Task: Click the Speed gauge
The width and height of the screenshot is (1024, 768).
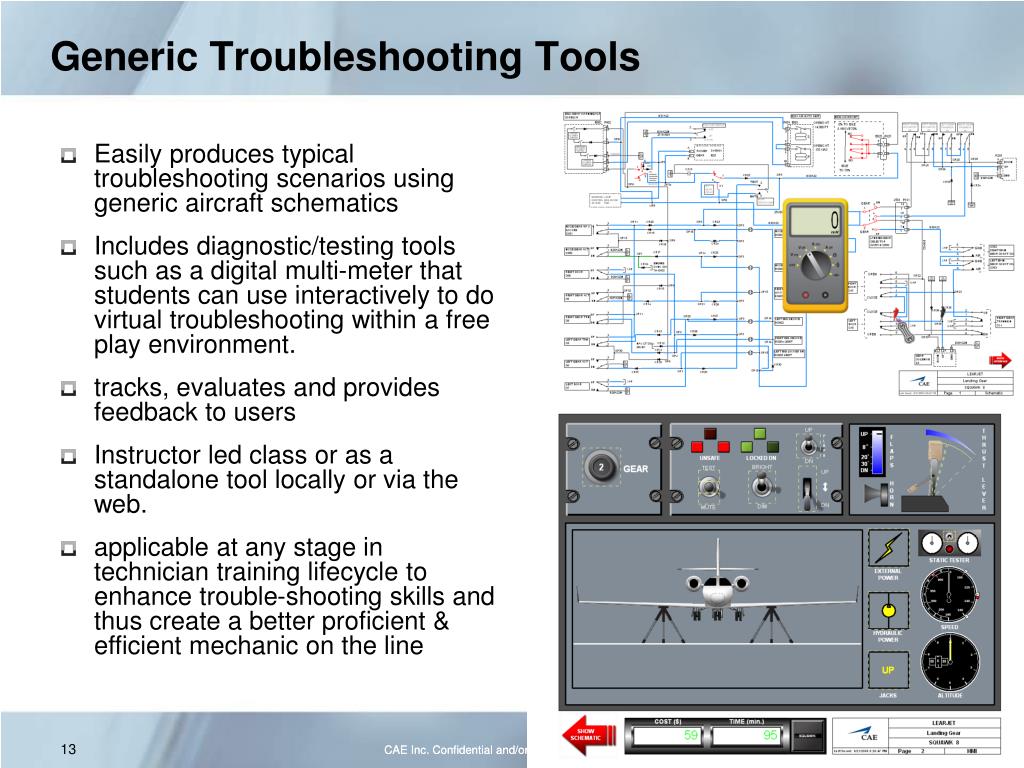Action: (950, 595)
